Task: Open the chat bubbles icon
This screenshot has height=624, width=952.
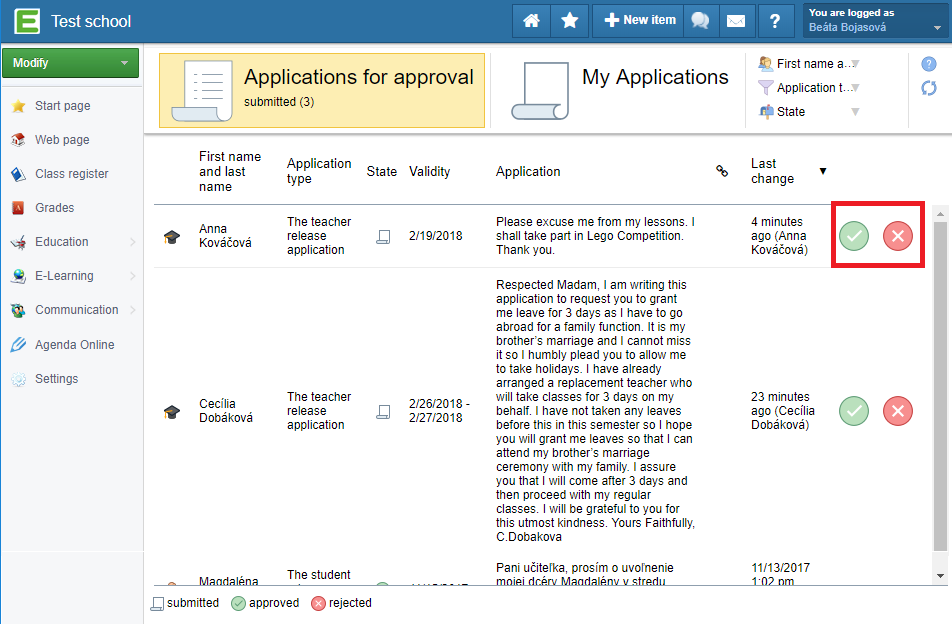Action: click(x=700, y=21)
